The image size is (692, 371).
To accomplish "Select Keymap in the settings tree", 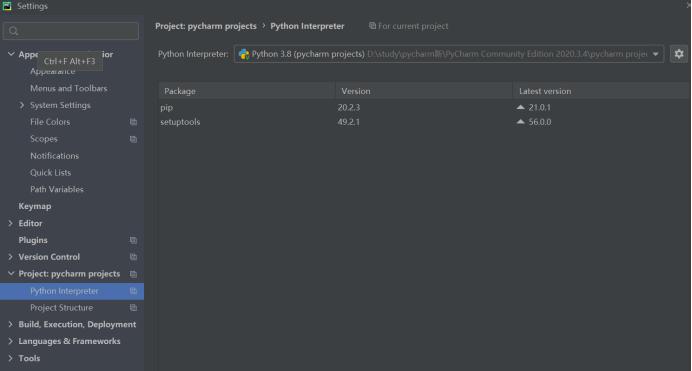I will pos(35,206).
